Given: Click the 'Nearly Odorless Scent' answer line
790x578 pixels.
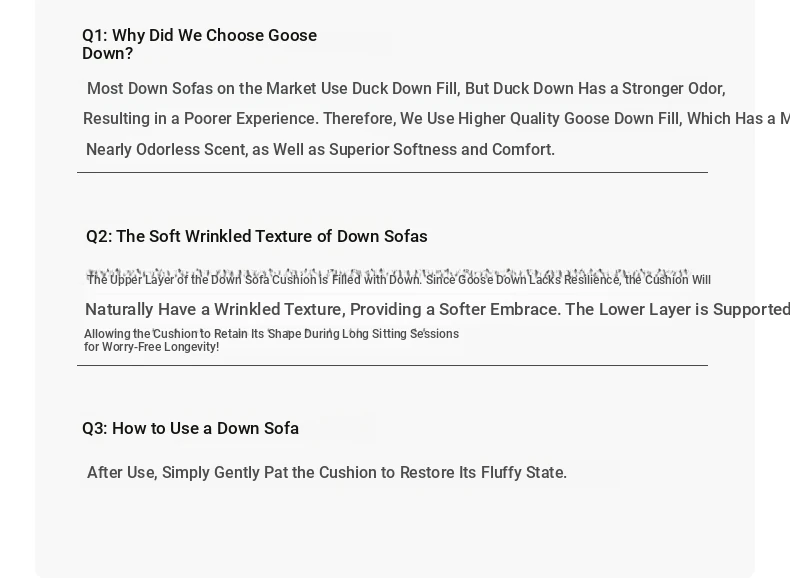Looking at the screenshot, I should point(320,150).
